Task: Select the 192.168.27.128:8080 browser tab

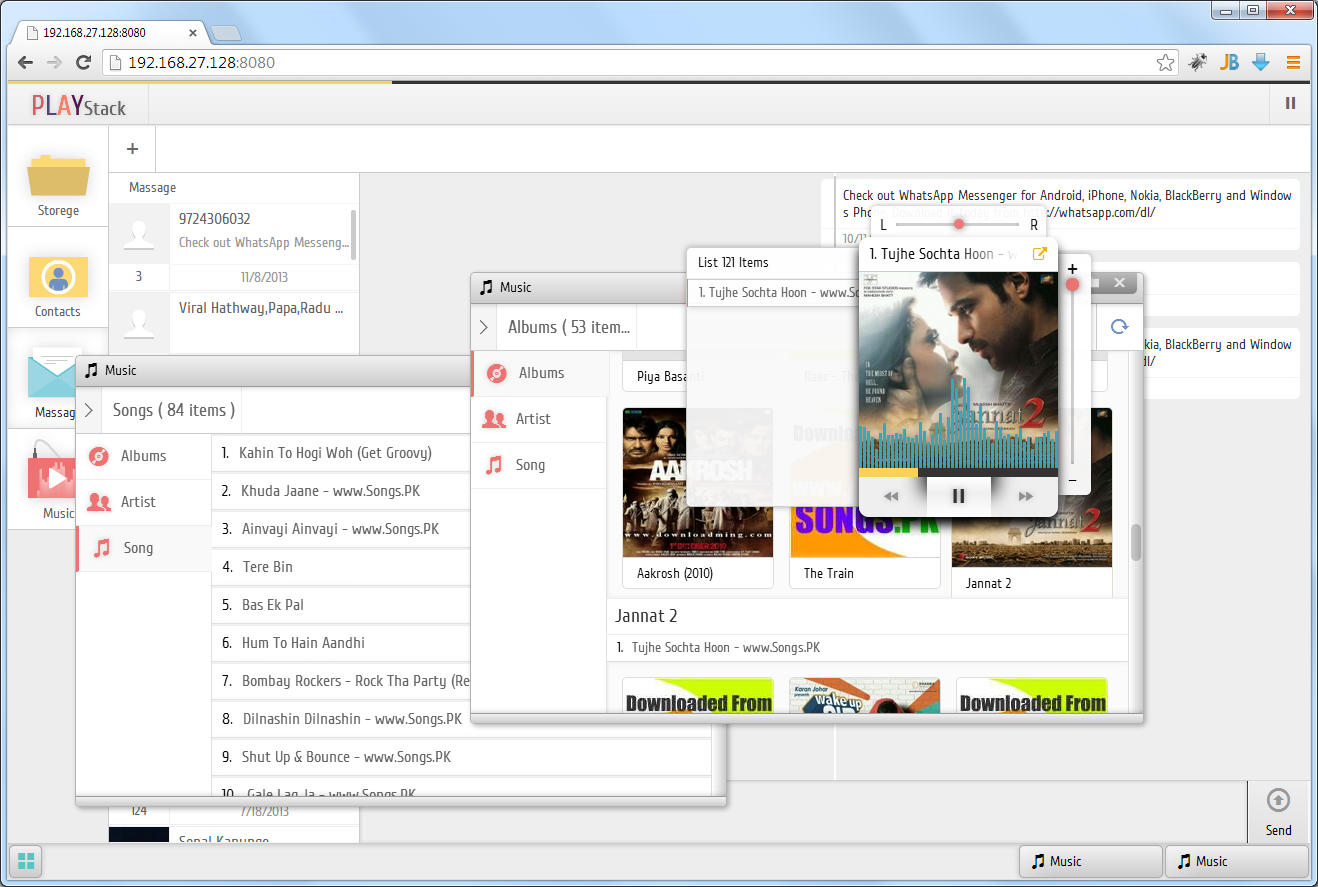Action: 110,32
